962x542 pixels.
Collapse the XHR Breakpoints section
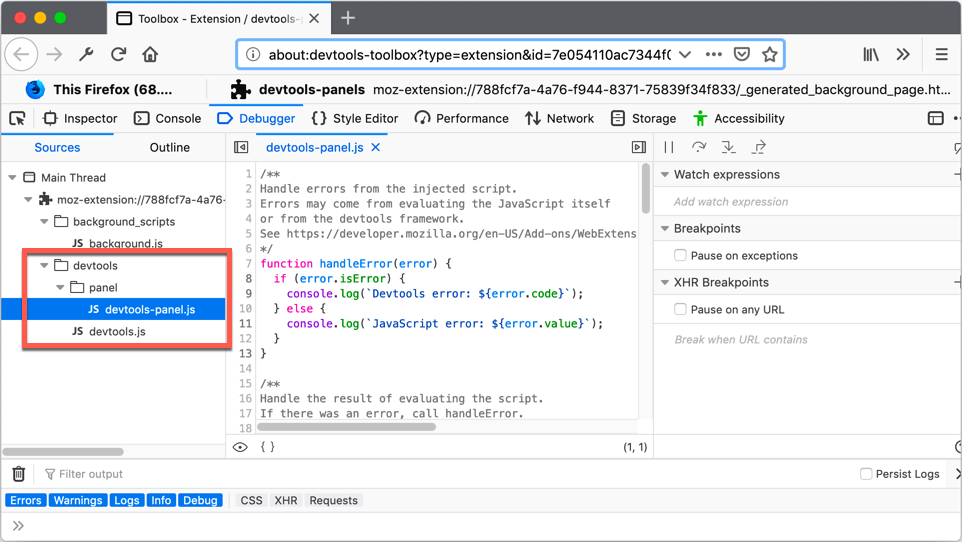[x=664, y=282]
